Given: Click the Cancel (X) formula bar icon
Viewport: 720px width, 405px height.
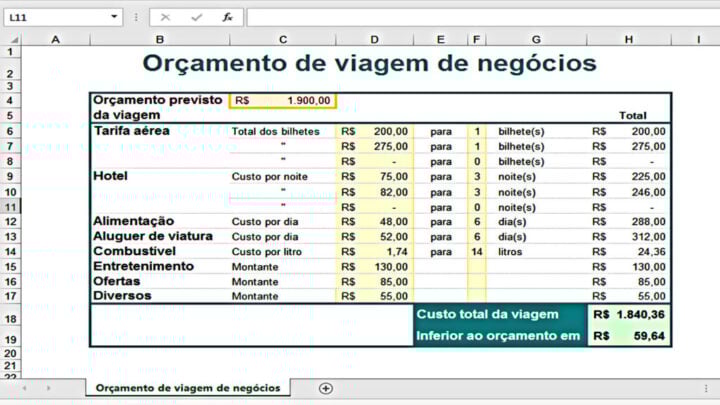Looking at the screenshot, I should (166, 17).
